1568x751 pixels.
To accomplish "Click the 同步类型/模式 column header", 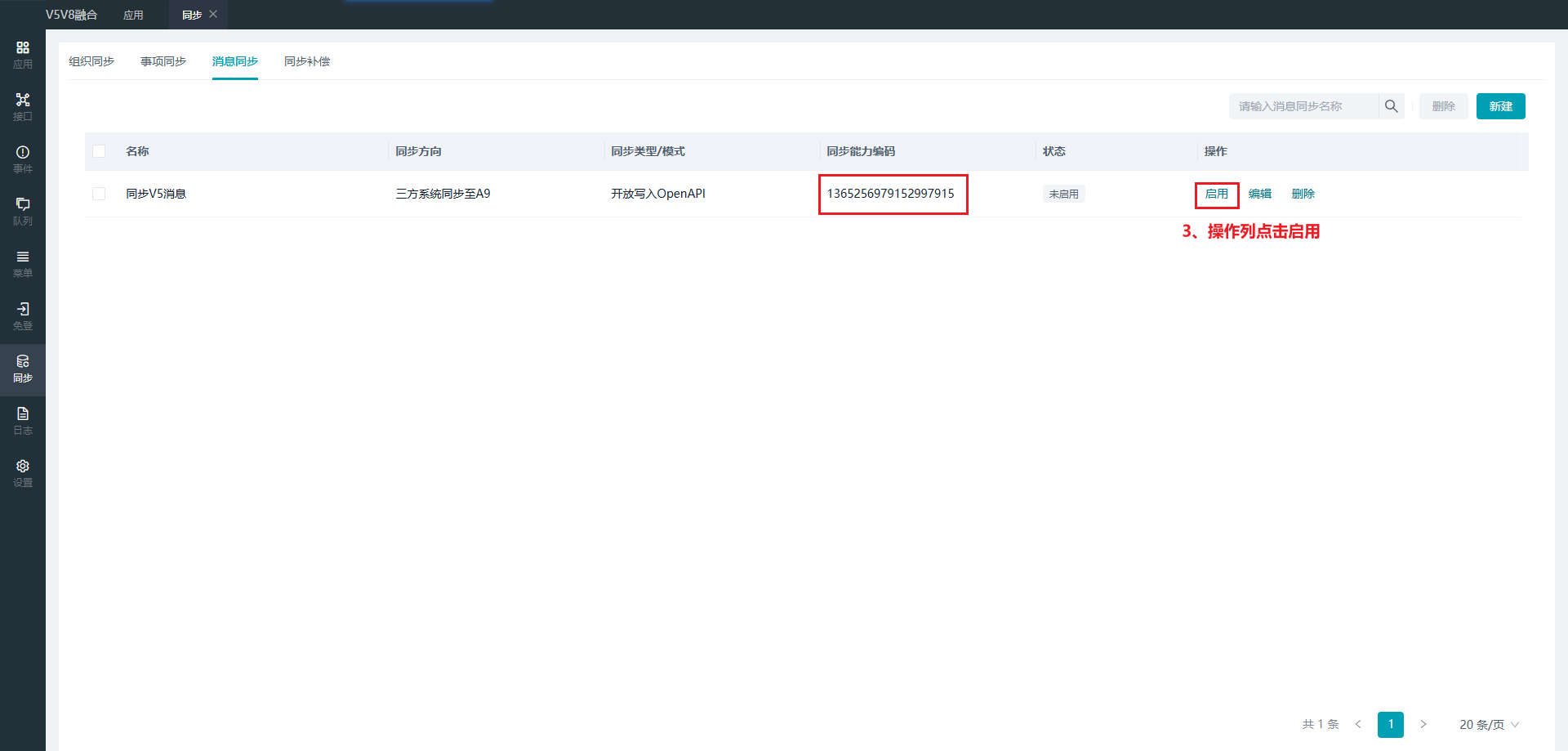I will click(x=648, y=151).
